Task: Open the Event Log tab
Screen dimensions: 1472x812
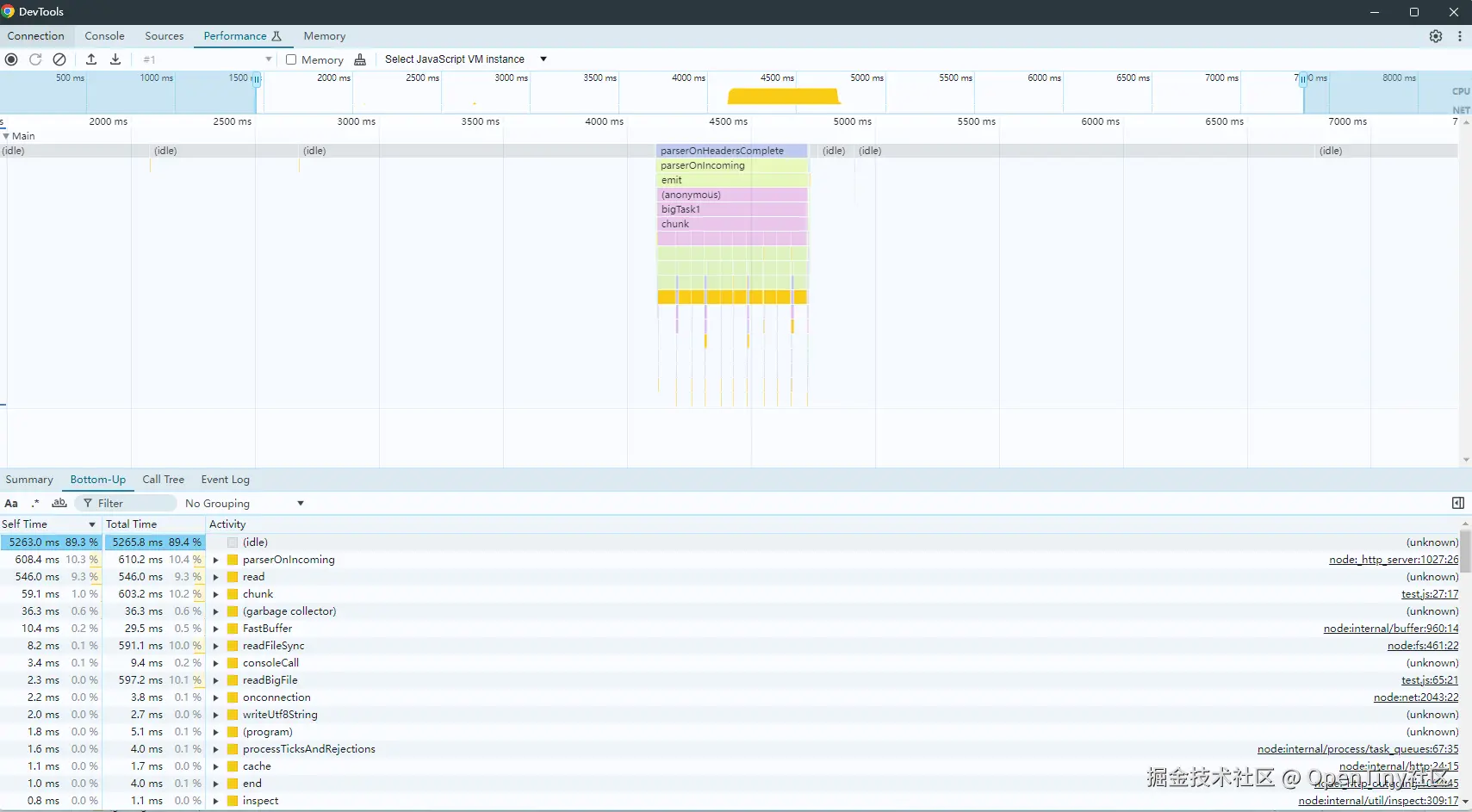Action: point(226,480)
